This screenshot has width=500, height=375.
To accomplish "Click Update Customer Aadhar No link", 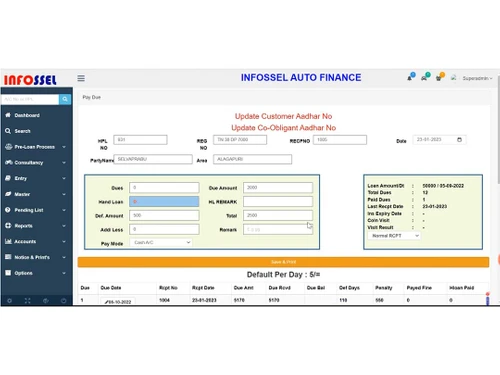I will (283, 116).
